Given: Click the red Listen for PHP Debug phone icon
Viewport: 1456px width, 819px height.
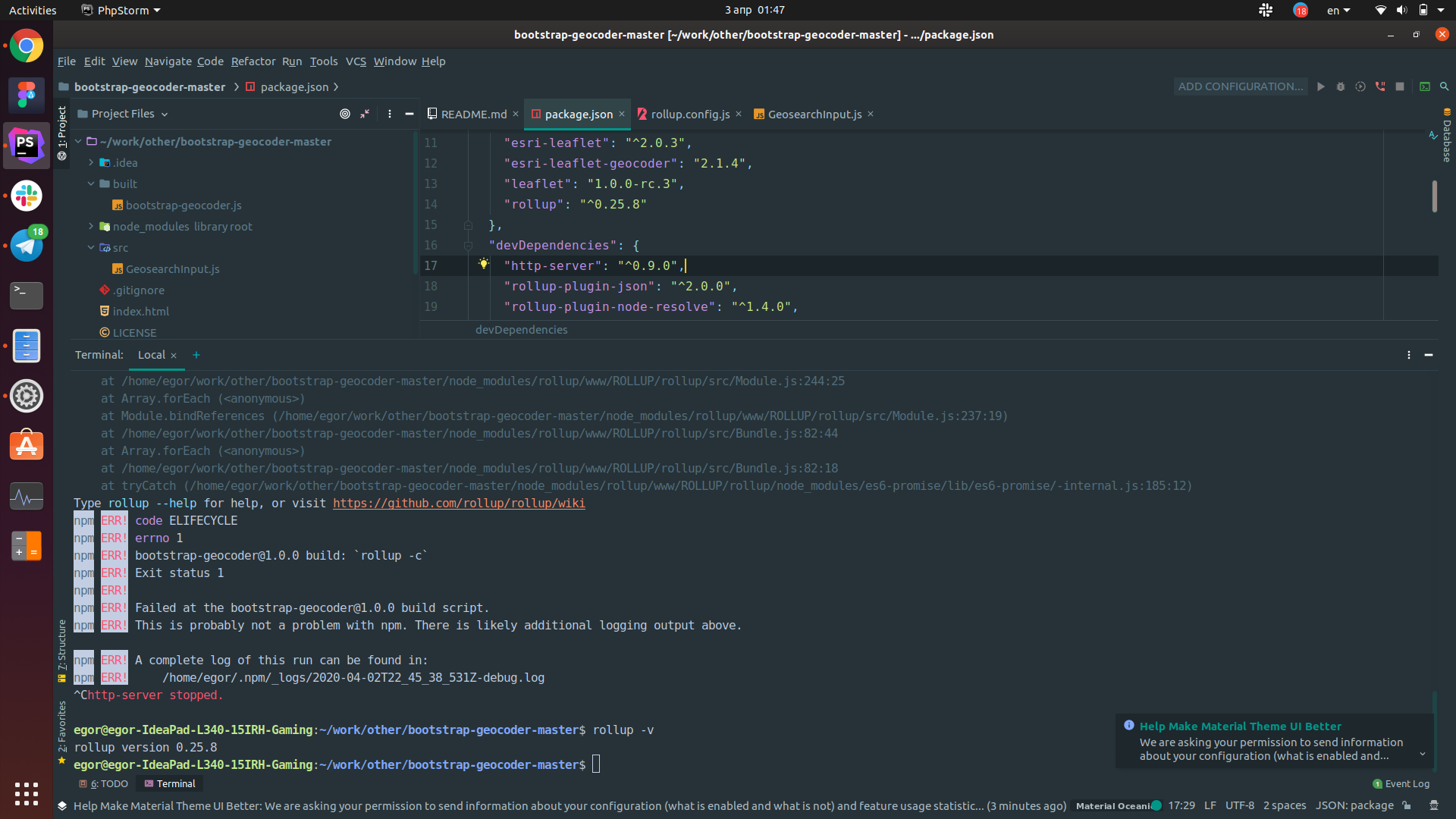Looking at the screenshot, I should pos(1380,86).
